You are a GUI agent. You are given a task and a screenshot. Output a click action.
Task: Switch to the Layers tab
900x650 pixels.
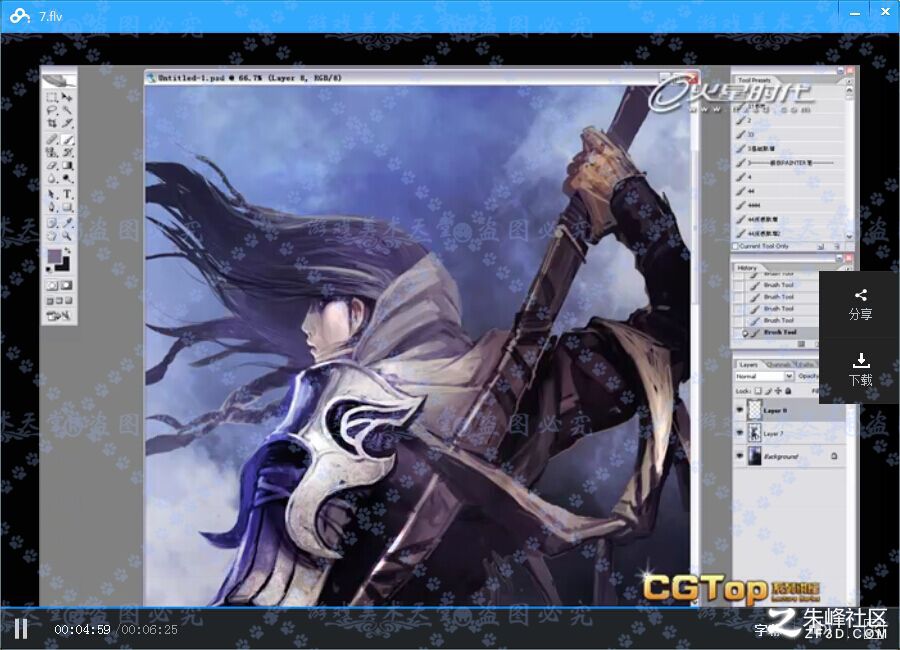(748, 365)
